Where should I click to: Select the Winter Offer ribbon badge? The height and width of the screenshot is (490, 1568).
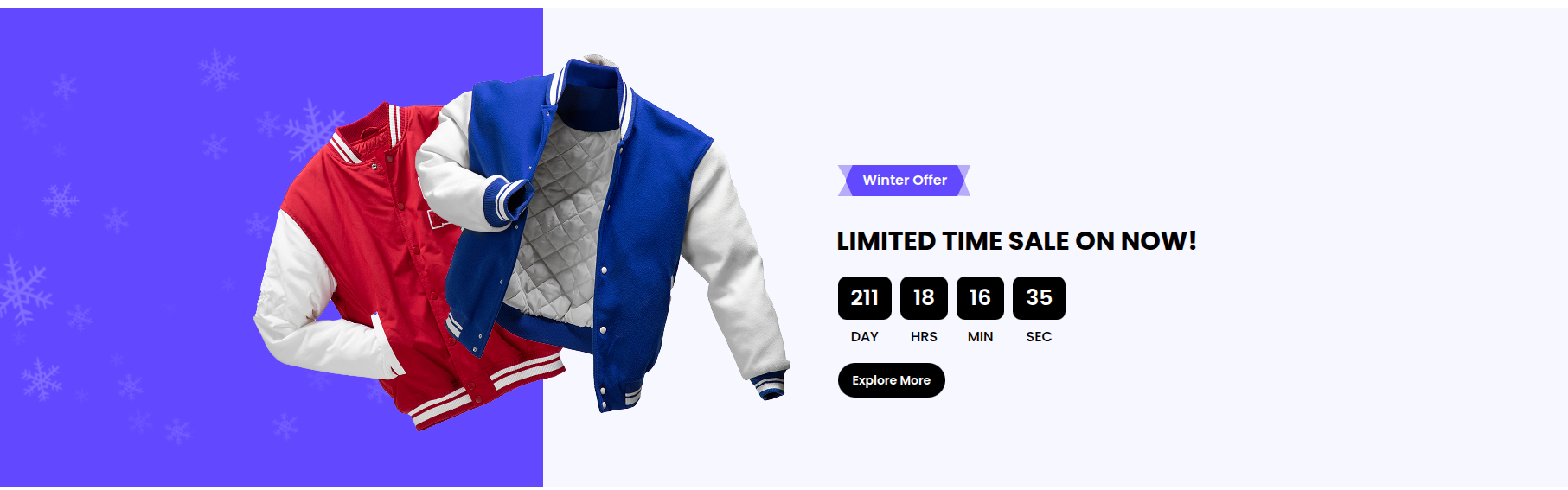pyautogui.click(x=904, y=181)
